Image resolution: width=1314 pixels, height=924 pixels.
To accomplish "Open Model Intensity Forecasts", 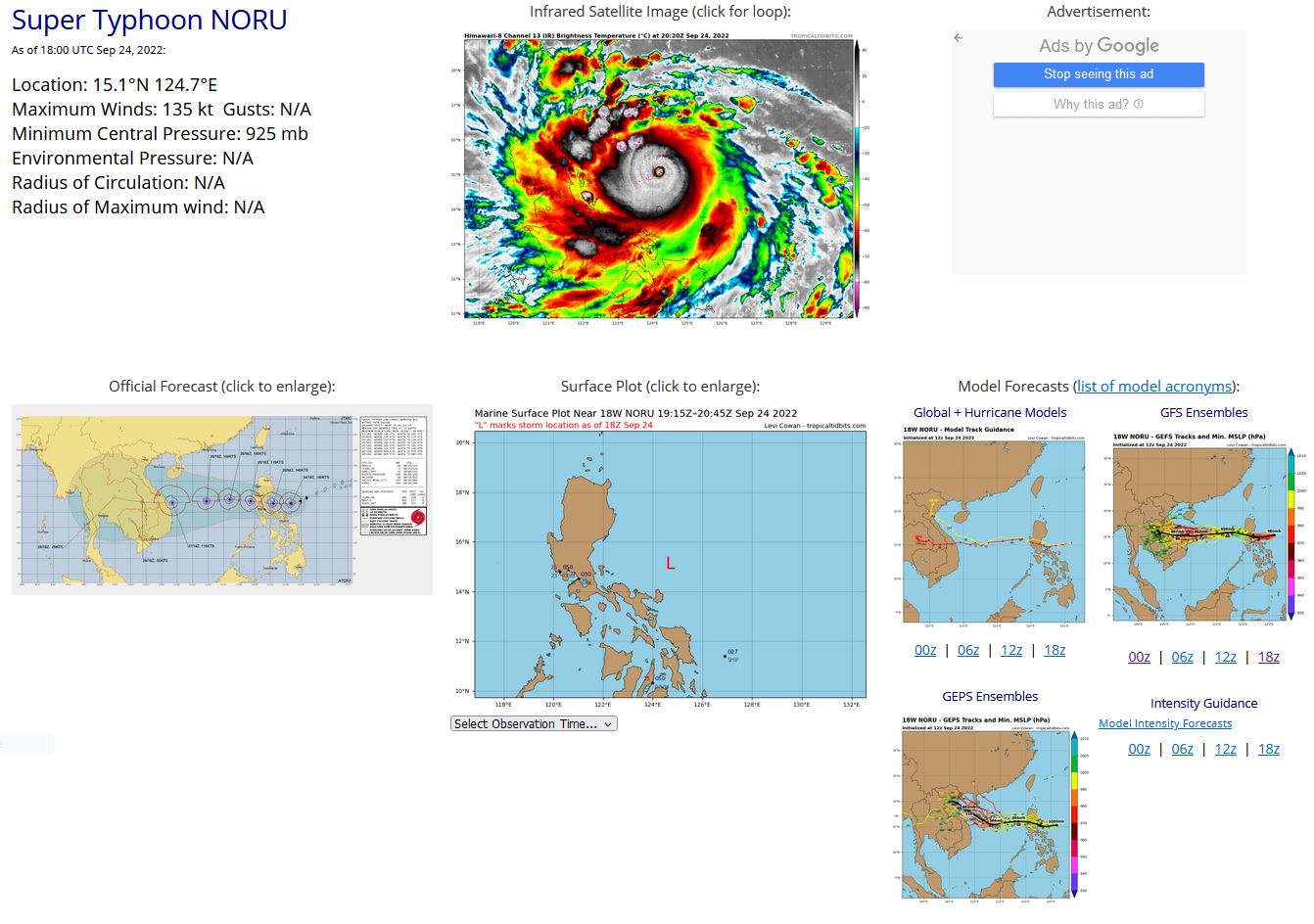I will (x=1165, y=723).
